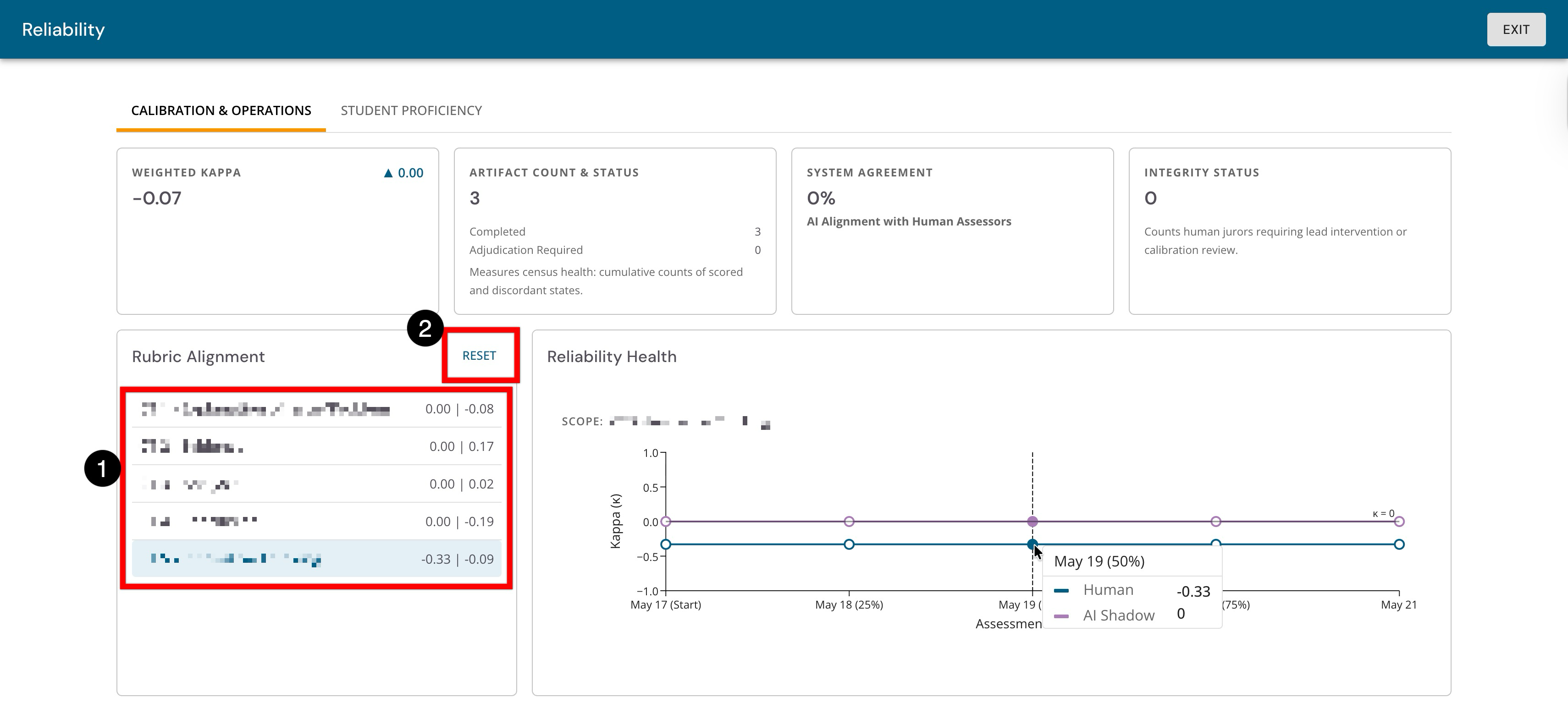Screen dimensions: 1568x714
Task: Click Human data point at May 21
Action: pos(1399,544)
